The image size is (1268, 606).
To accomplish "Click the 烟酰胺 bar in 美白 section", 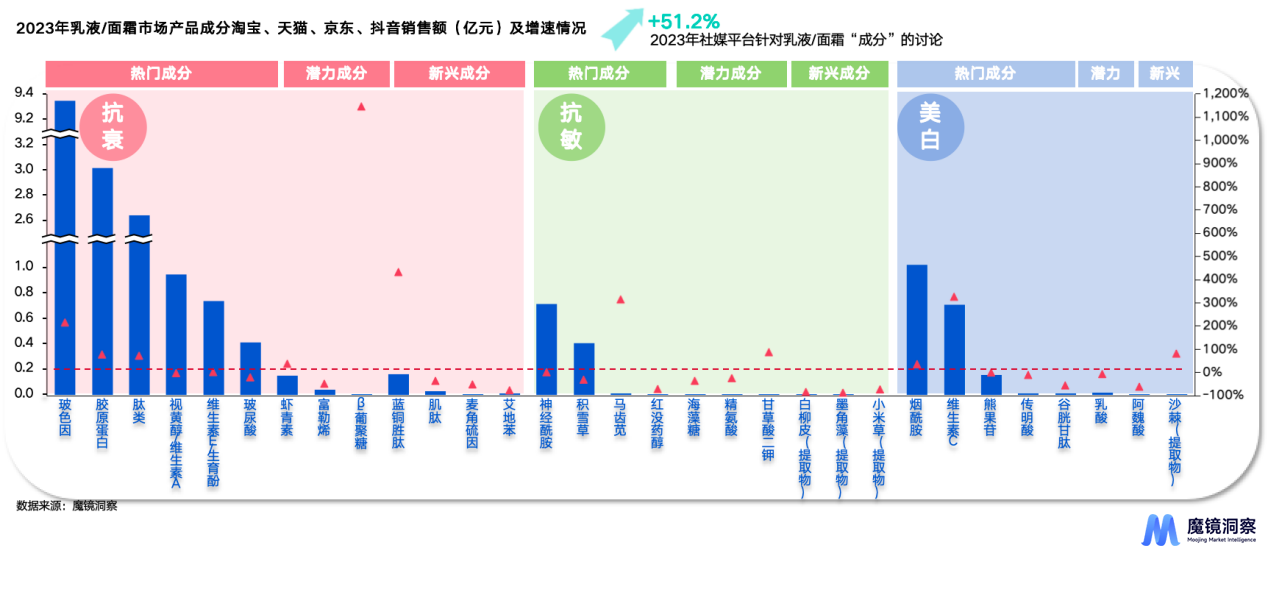I will pyautogui.click(x=917, y=330).
